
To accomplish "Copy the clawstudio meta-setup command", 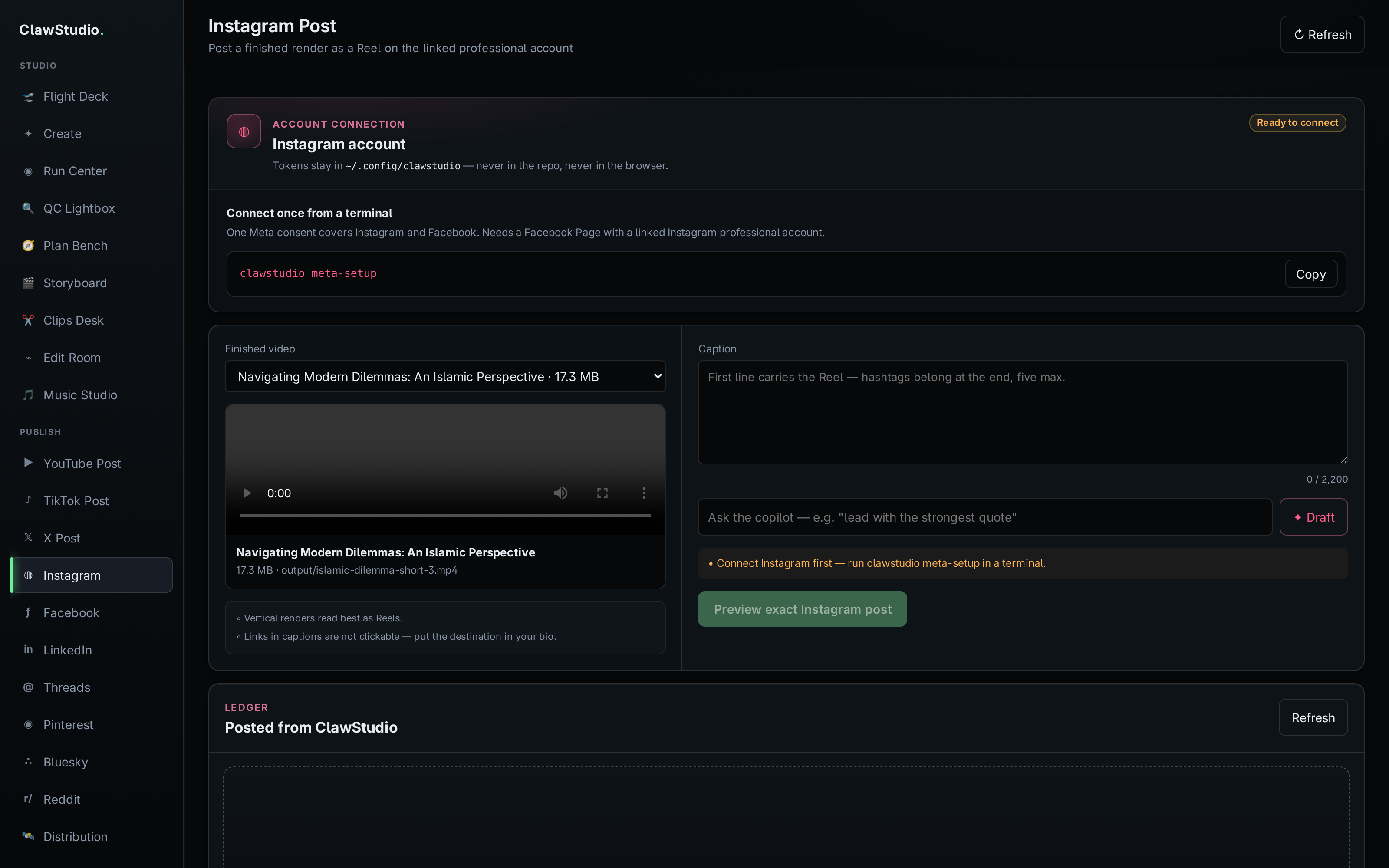I will coord(1311,274).
